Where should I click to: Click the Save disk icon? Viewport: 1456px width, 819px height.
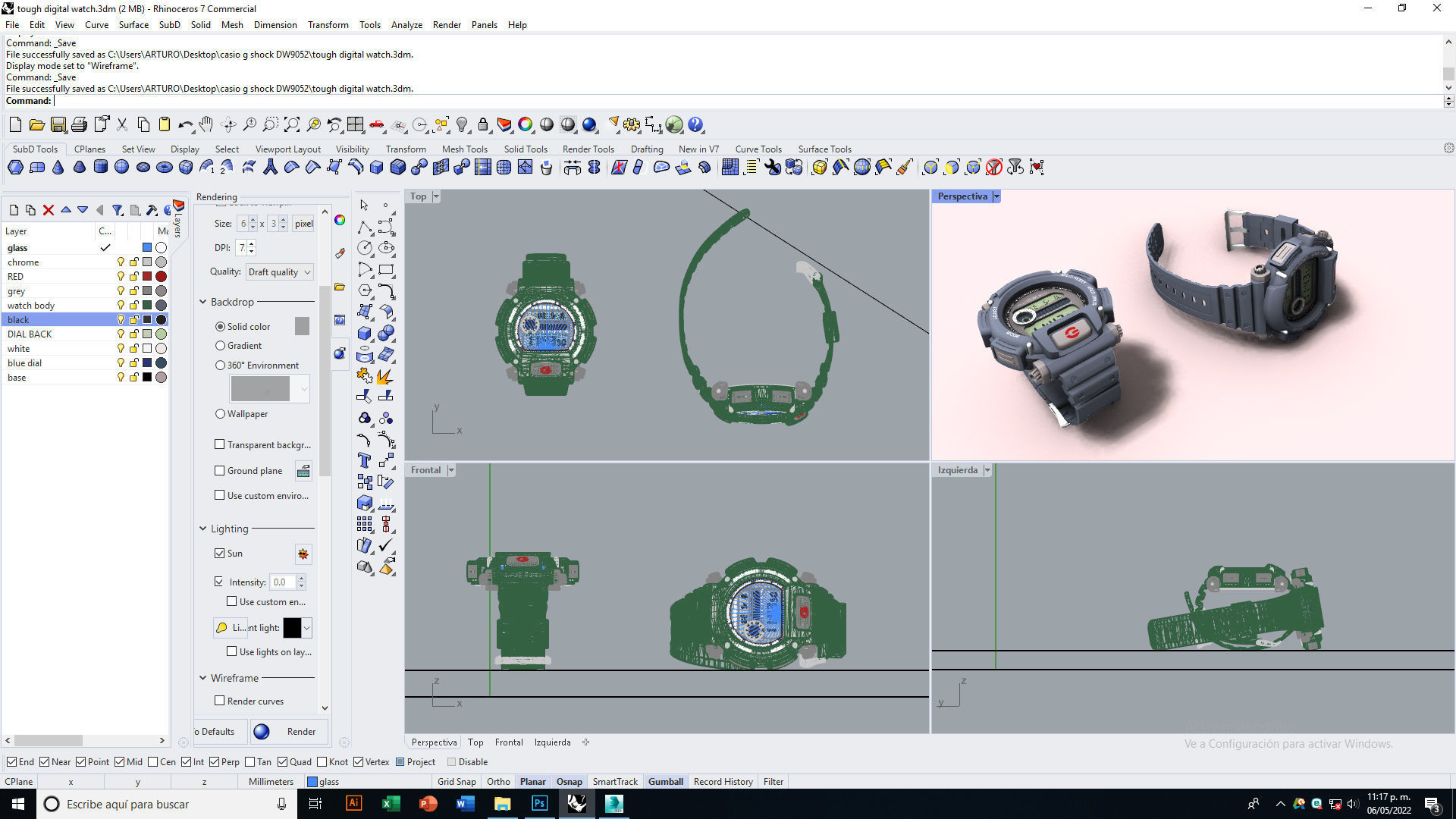[x=58, y=124]
